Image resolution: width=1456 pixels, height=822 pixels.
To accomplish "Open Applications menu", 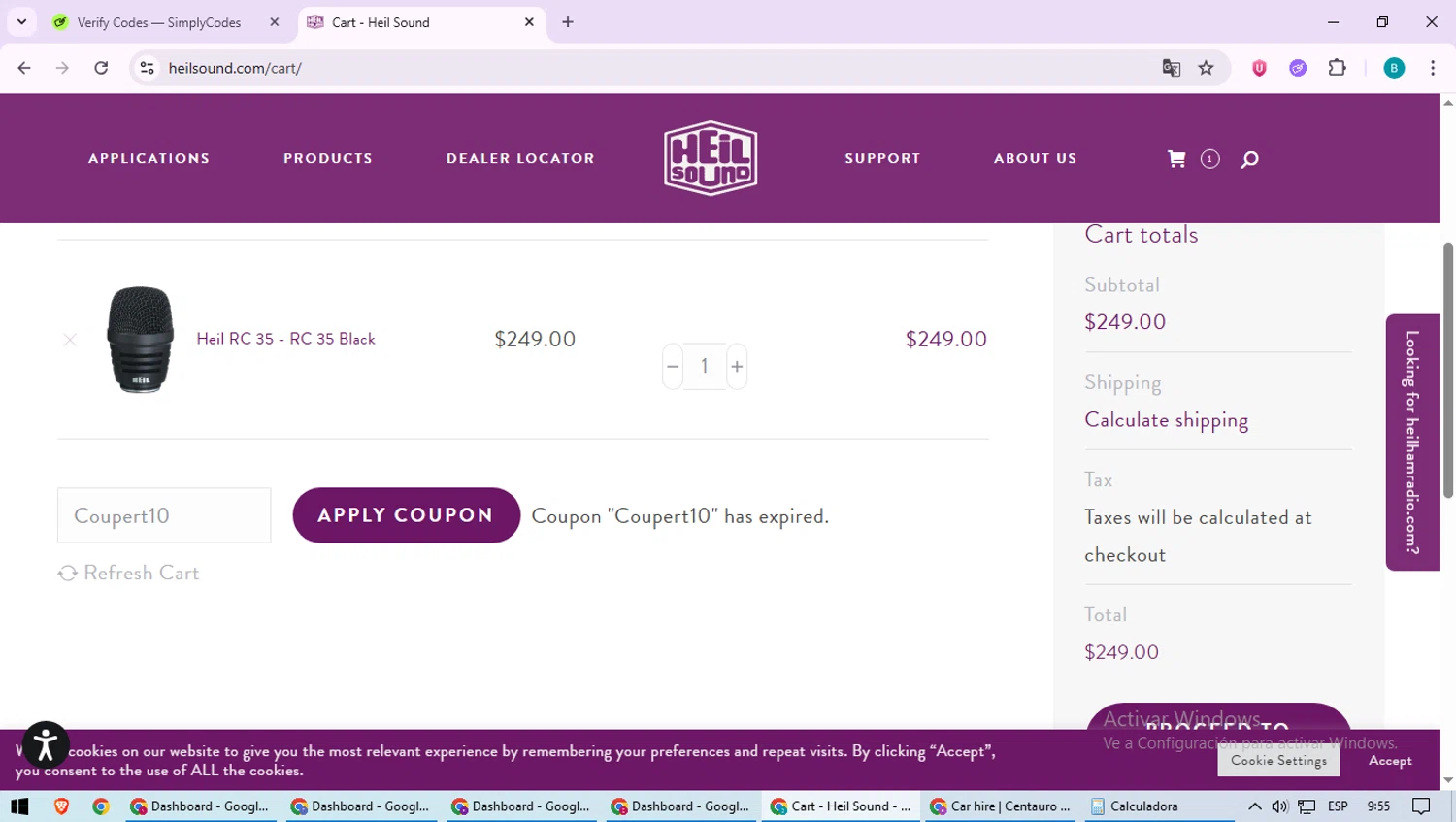I will pos(149,158).
